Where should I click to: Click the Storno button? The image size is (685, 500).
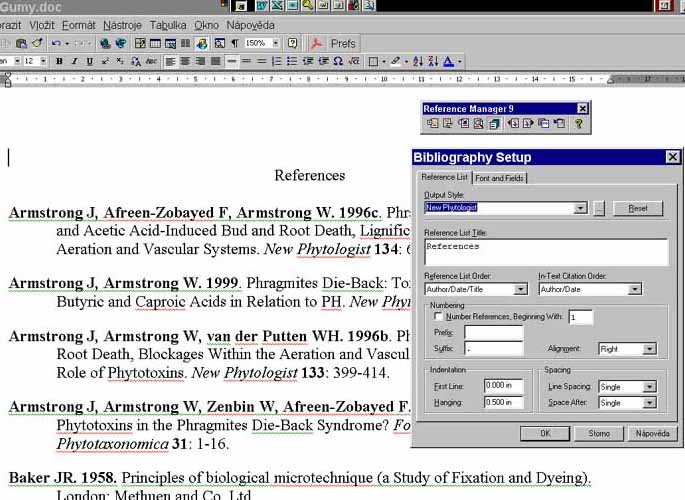599,434
